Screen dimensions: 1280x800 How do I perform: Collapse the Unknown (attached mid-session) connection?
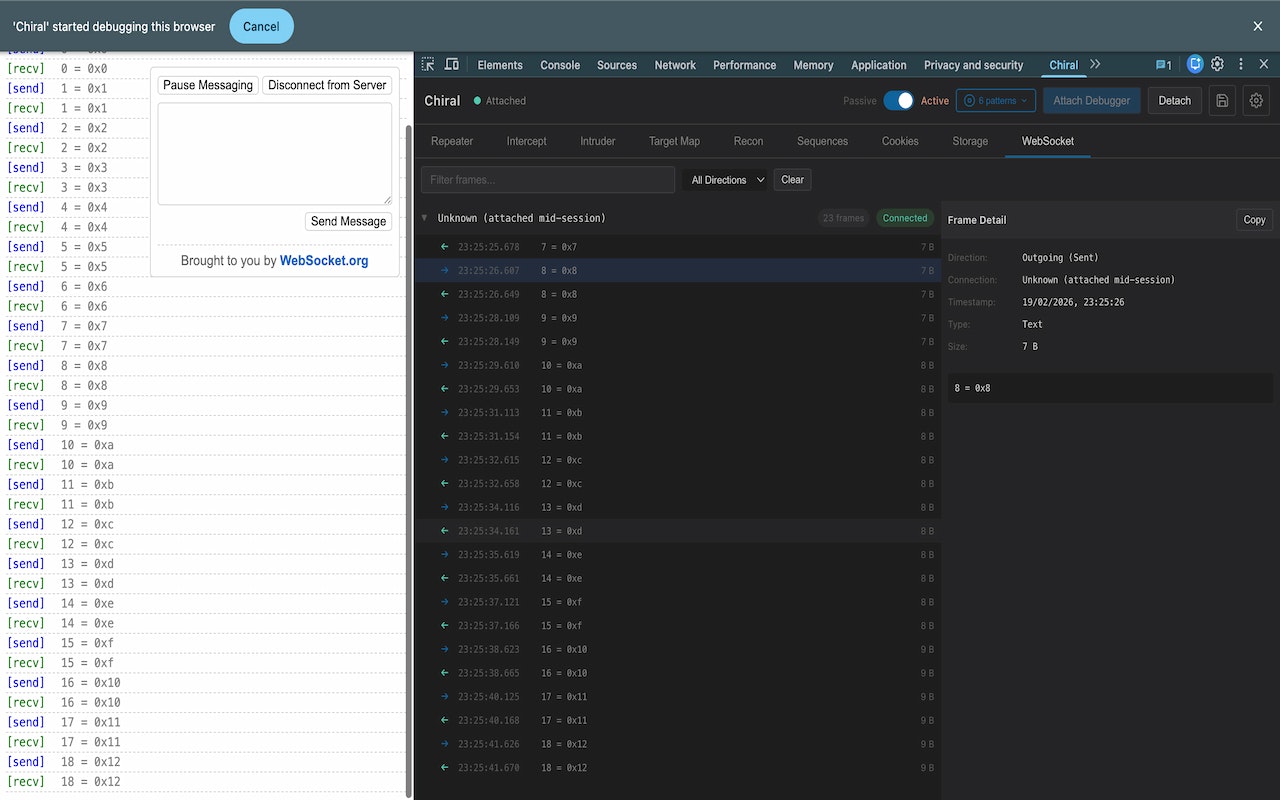424,218
